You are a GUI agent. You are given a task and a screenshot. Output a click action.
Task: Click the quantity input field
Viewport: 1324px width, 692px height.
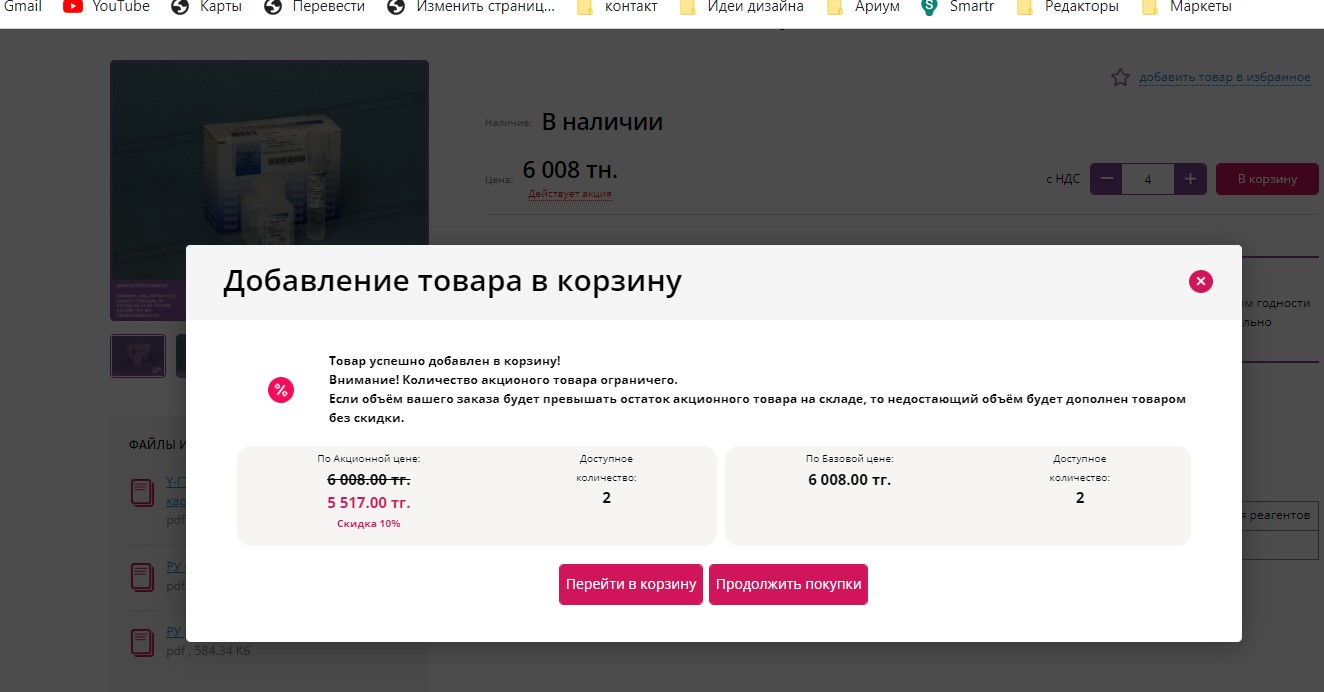pyautogui.click(x=1147, y=179)
